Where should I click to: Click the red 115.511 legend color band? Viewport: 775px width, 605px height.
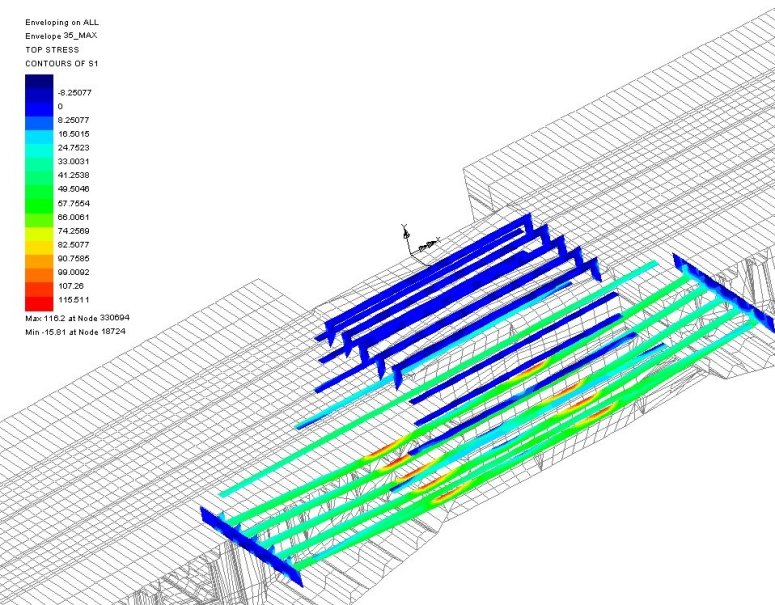(39, 299)
